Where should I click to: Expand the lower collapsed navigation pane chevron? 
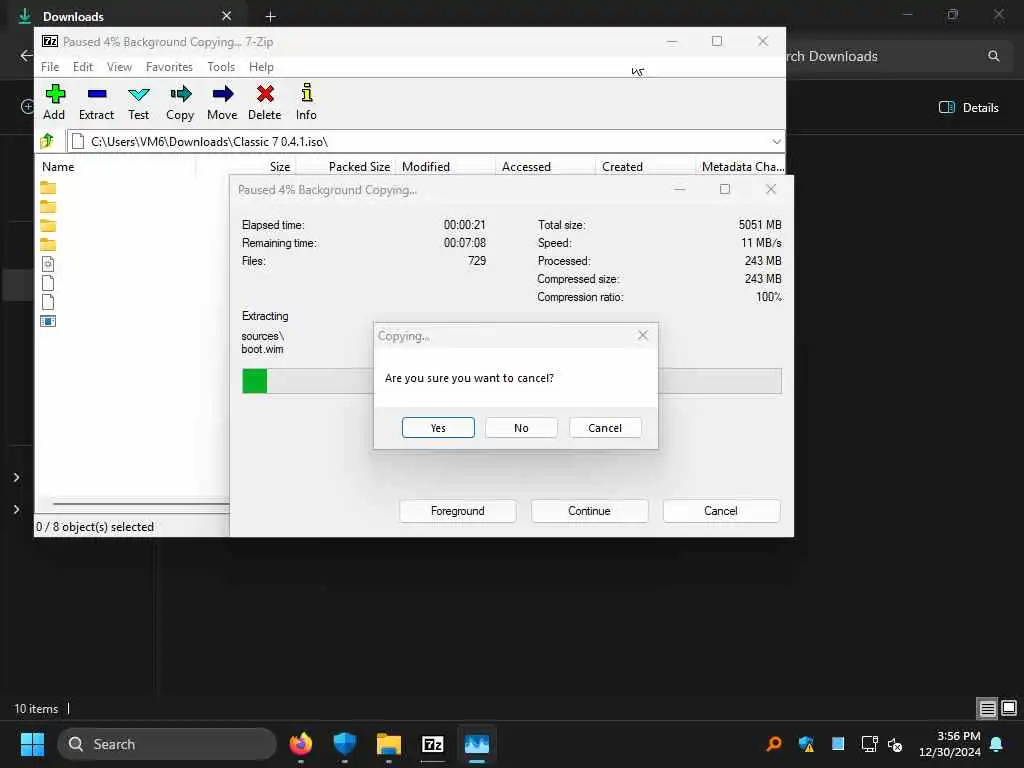point(16,509)
